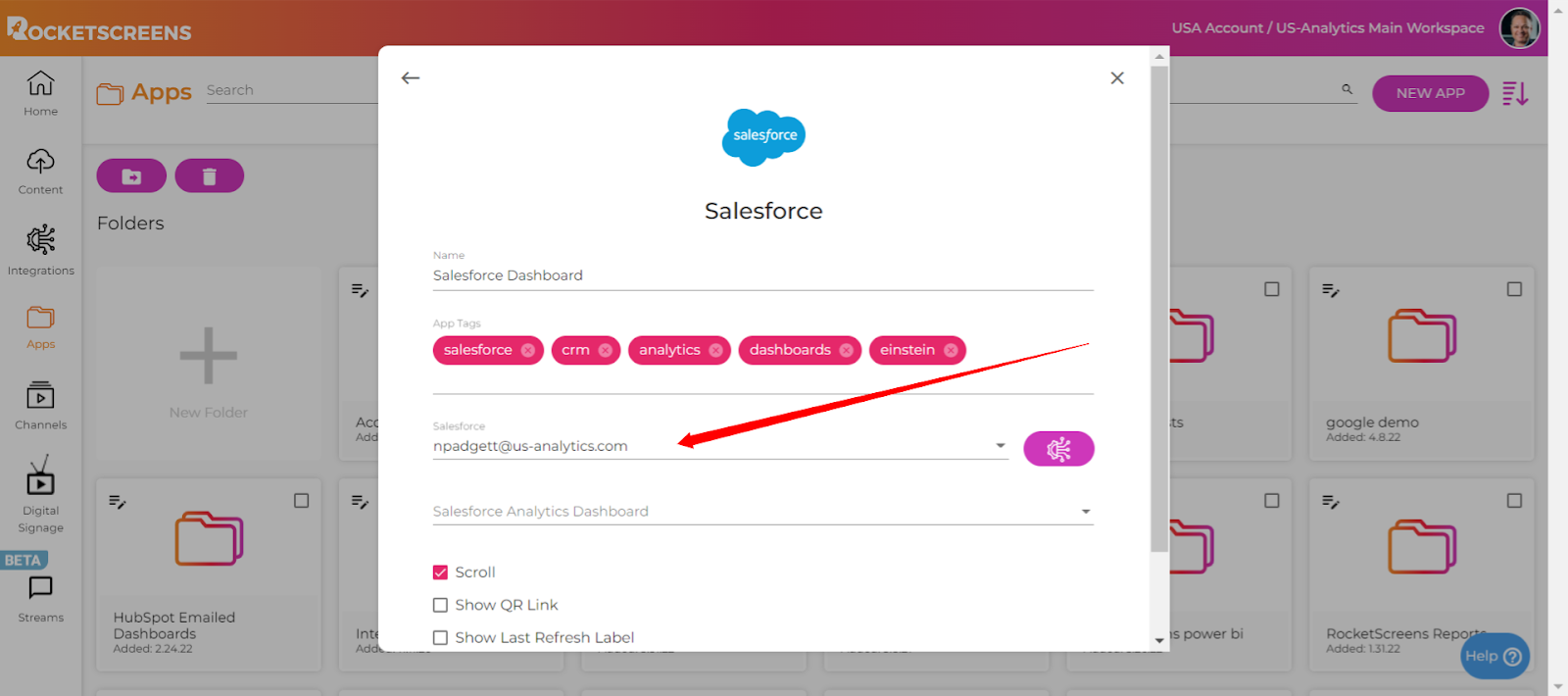1568x696 pixels.
Task: Remove the crm tag
Action: point(606,350)
